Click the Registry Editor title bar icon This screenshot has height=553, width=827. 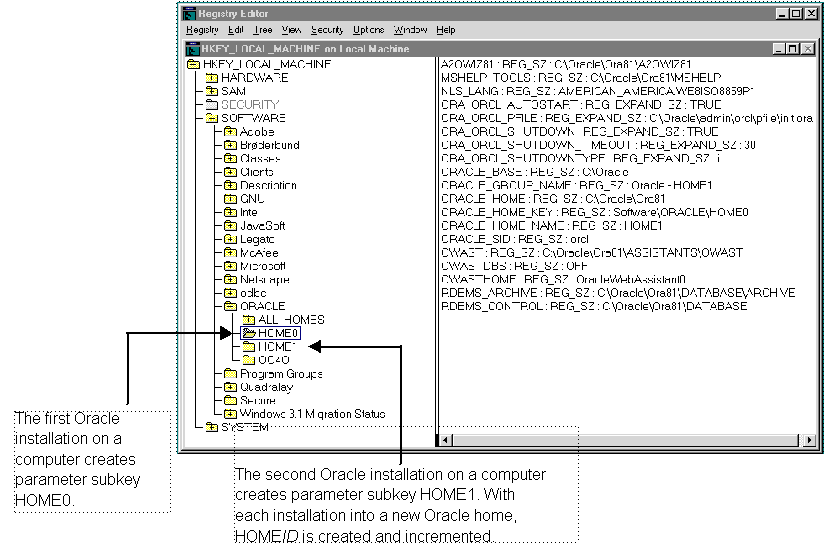pos(189,14)
